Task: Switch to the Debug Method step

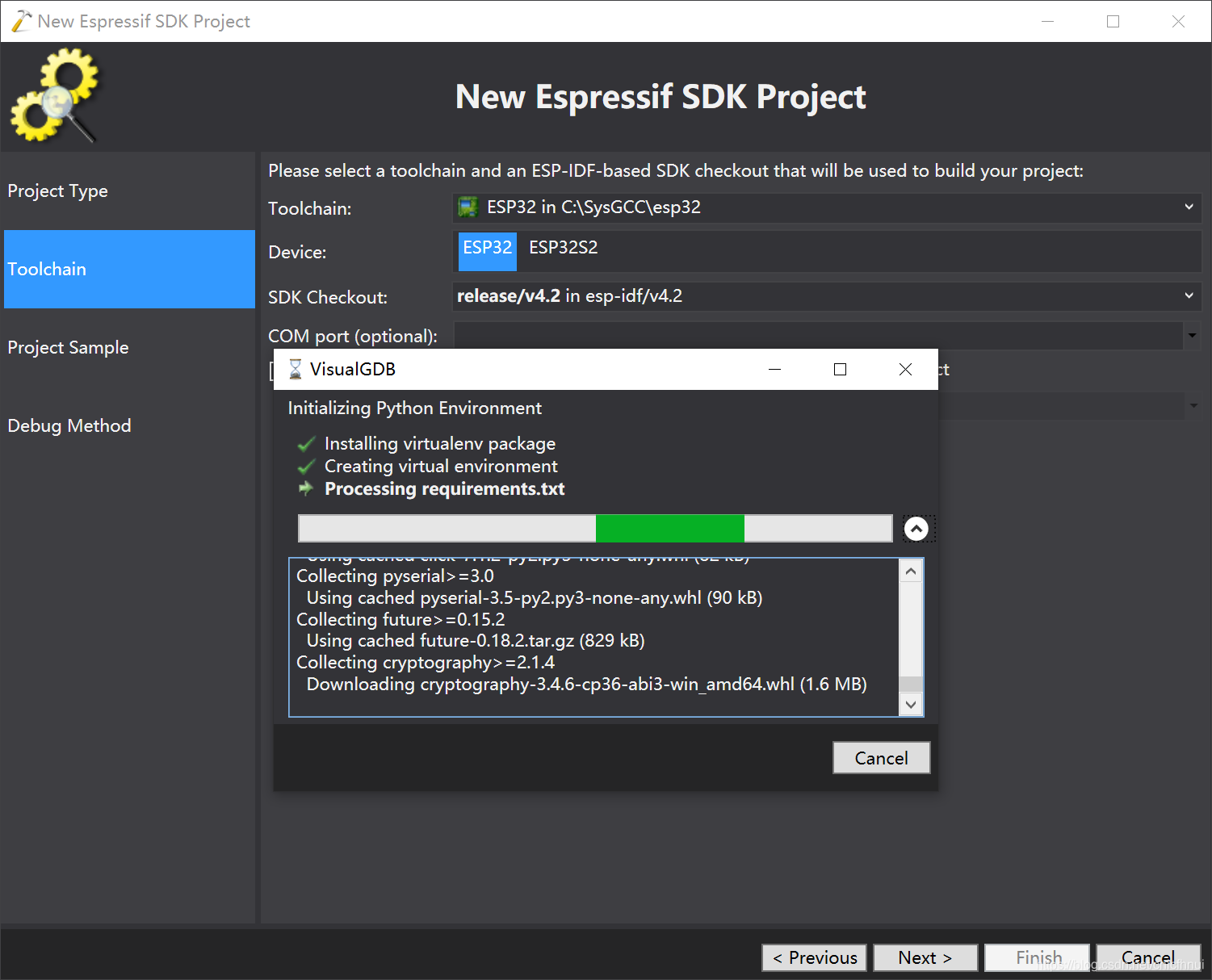Action: (69, 425)
